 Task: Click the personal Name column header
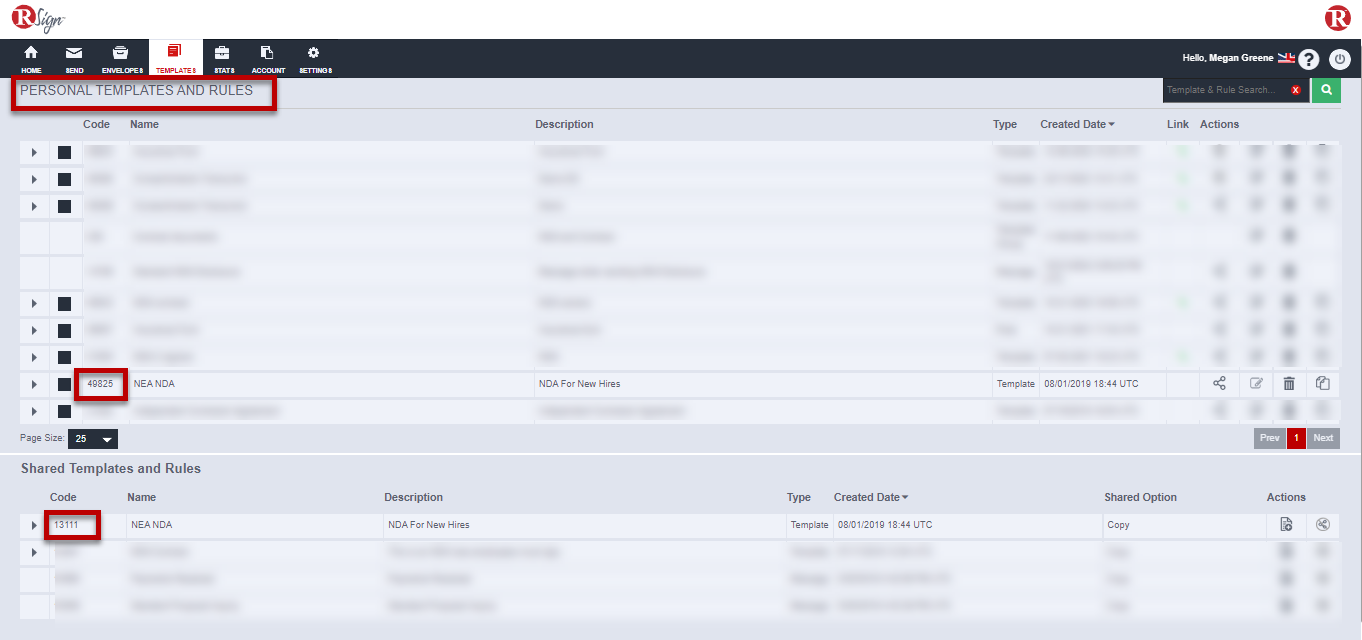[144, 124]
